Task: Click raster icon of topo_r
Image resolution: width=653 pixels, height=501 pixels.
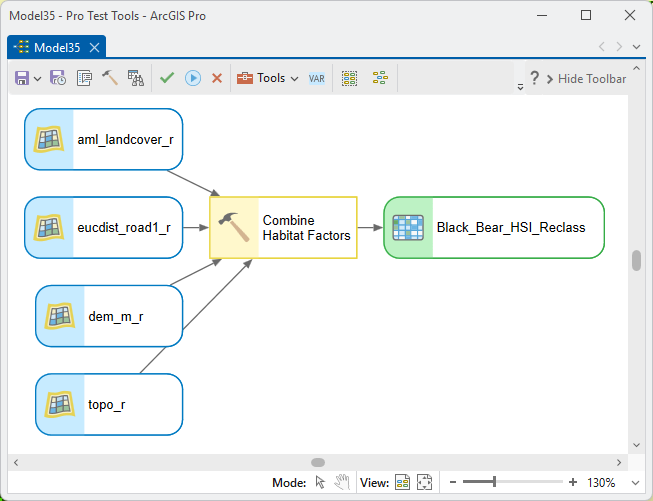Action: coord(60,404)
